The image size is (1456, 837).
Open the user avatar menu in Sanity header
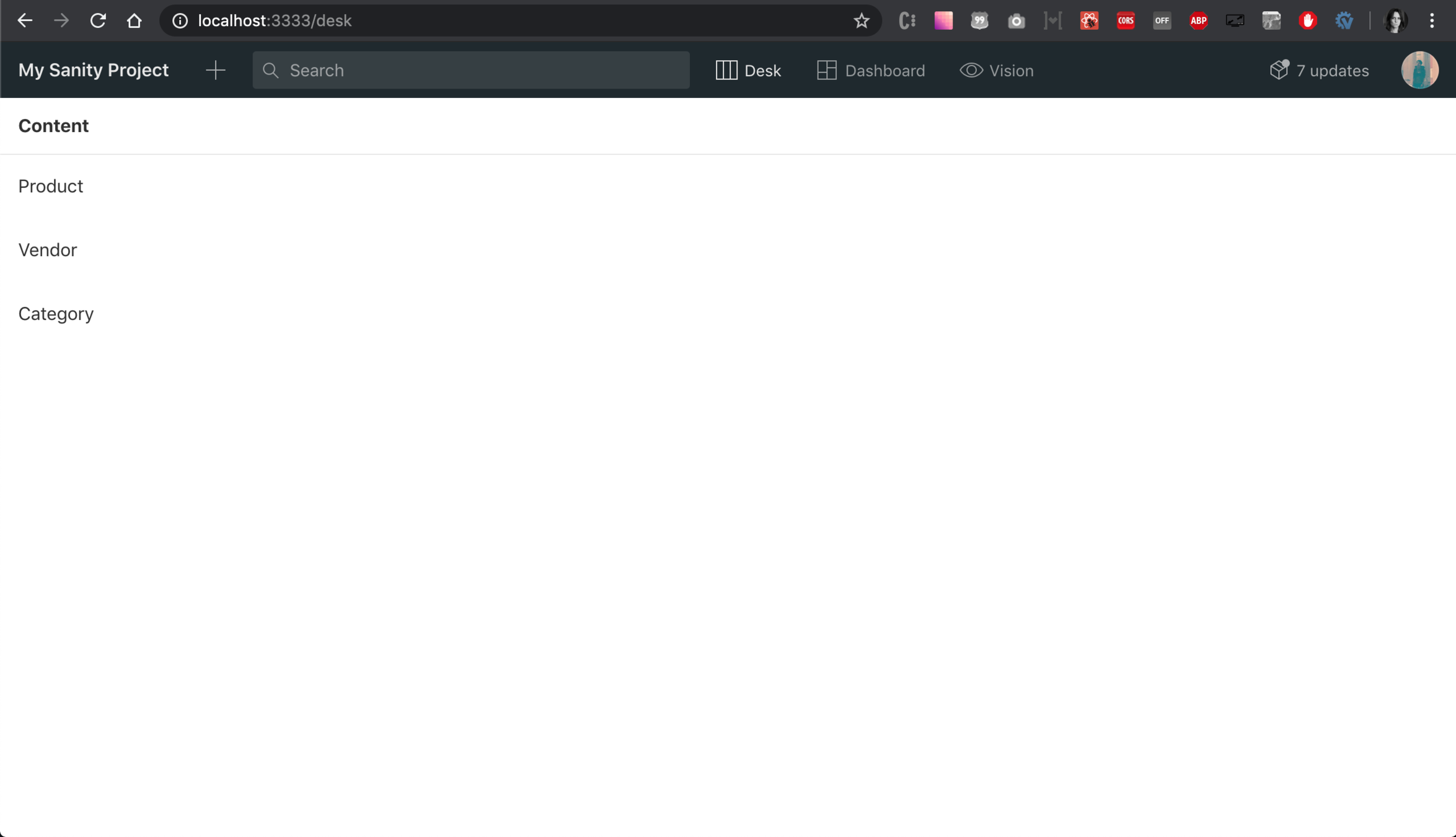[1419, 70]
